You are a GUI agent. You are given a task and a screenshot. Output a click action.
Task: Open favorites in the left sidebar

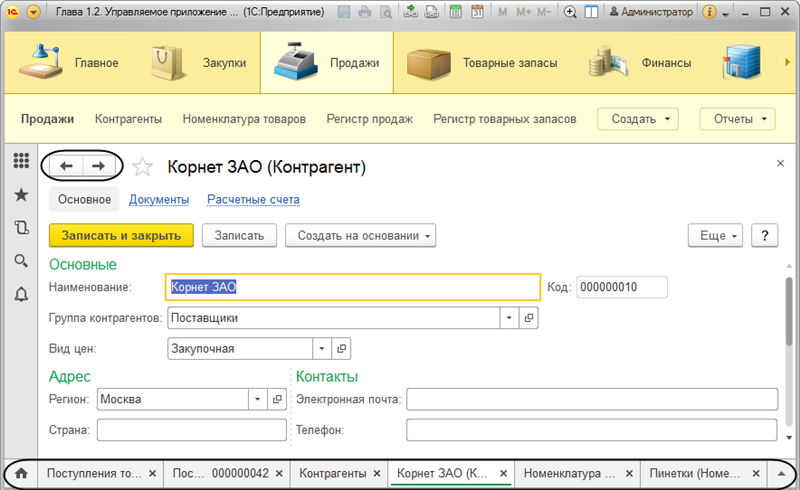point(21,194)
